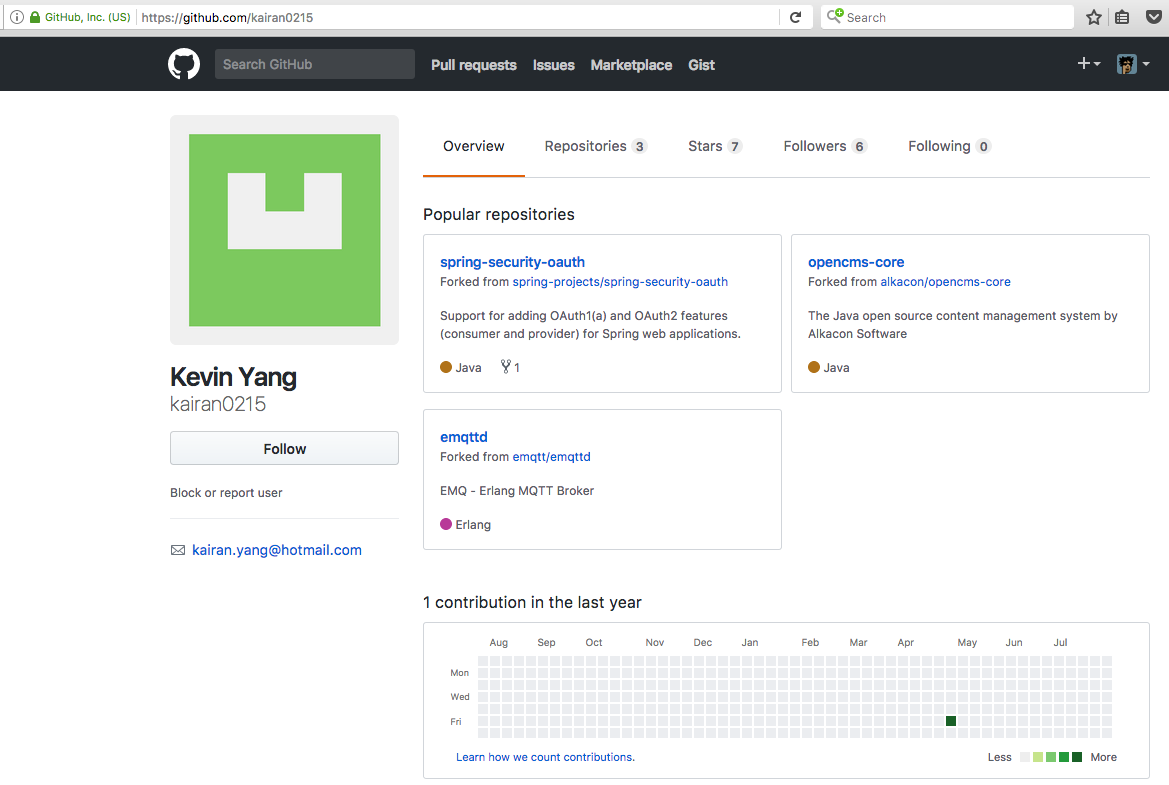1169x785 pixels.
Task: Click Block or report user
Action: pyautogui.click(x=226, y=493)
